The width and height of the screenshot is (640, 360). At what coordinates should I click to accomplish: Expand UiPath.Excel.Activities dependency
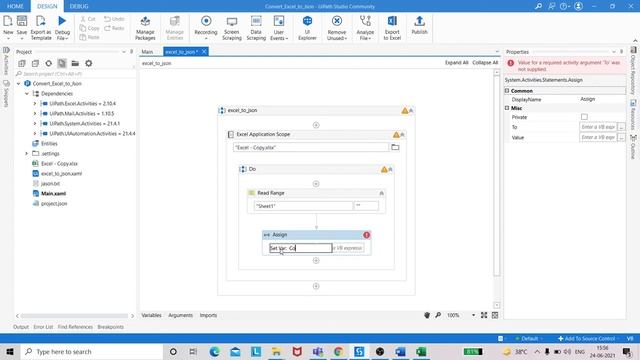point(35,103)
